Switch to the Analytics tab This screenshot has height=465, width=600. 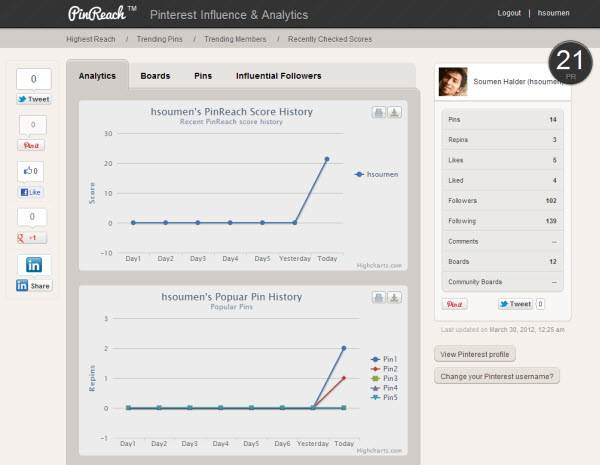[97, 76]
